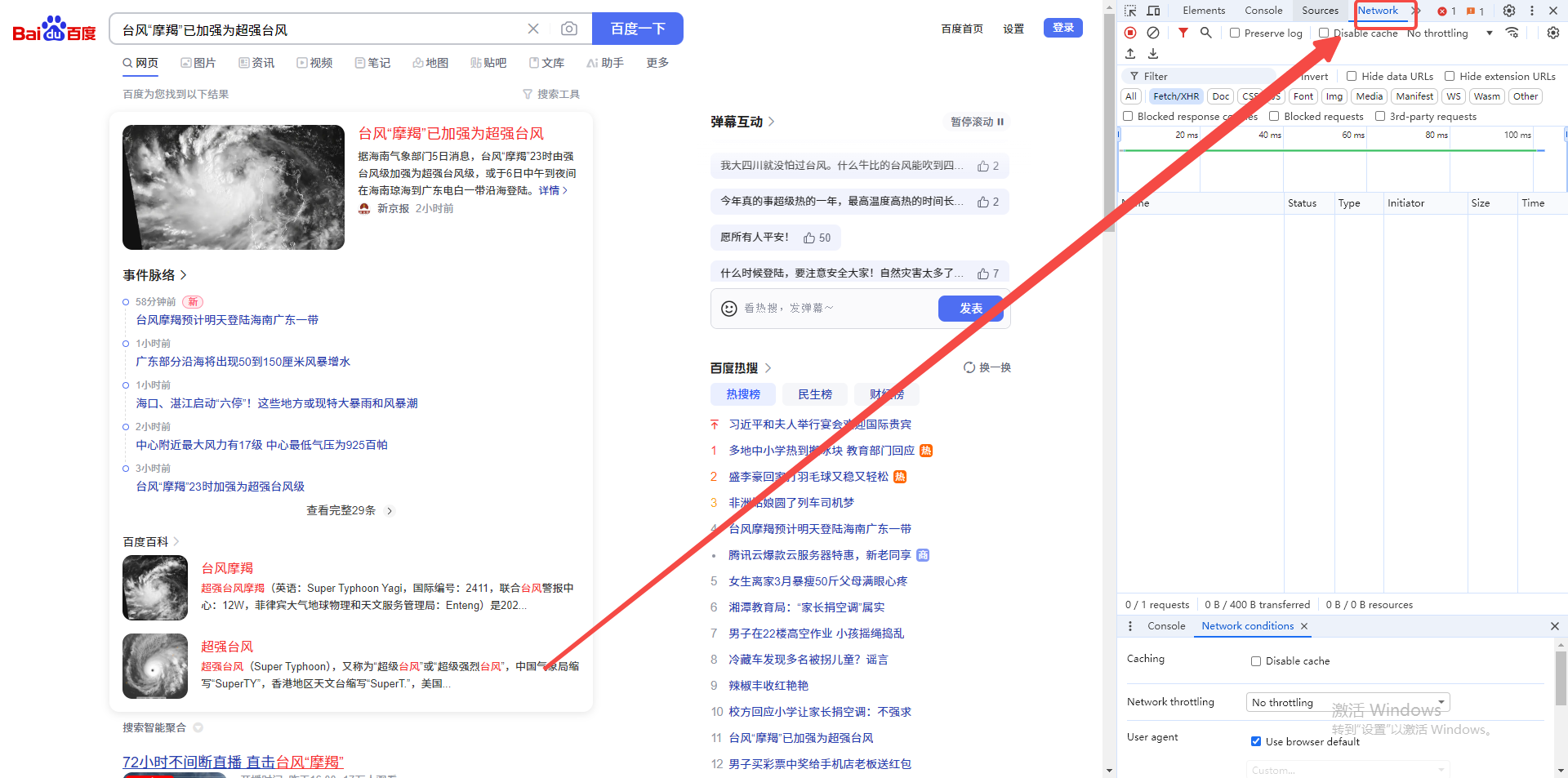
Task: Filter requests by Img type
Action: tap(1334, 96)
